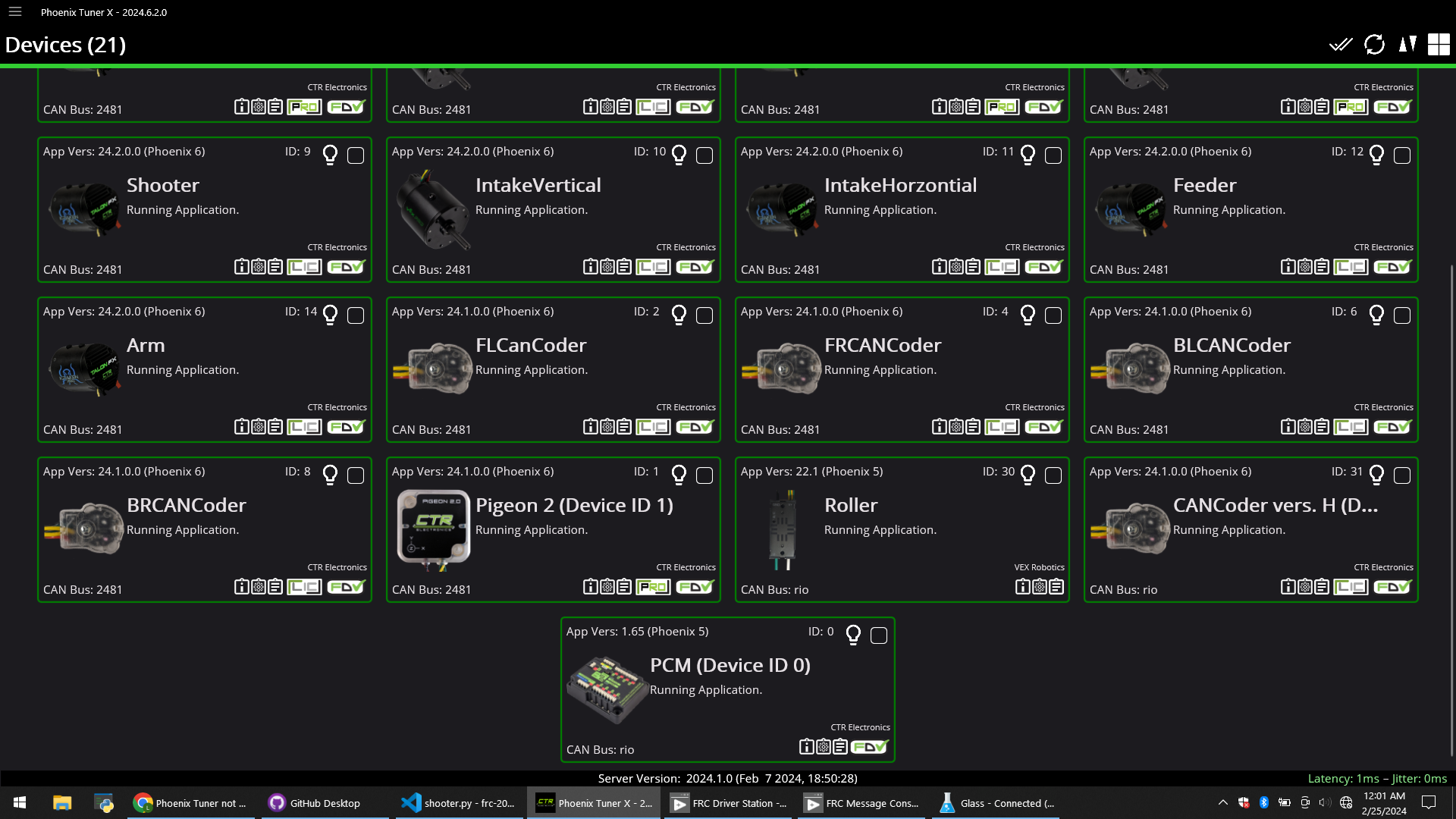Click 'App Vers: 22.1 (Phoenix 5)' on Roller
Screen dimensions: 1456x819
tap(811, 472)
